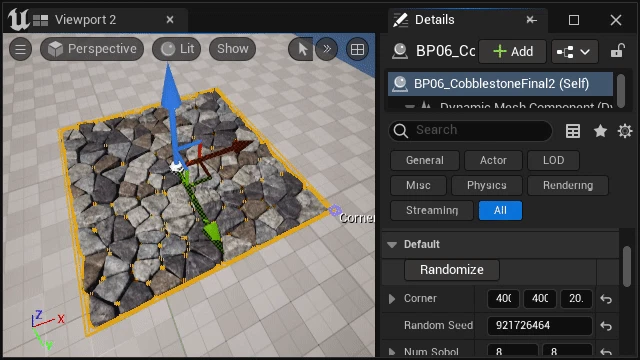Close the Details panel window
This screenshot has width=640, height=360.
point(616,20)
